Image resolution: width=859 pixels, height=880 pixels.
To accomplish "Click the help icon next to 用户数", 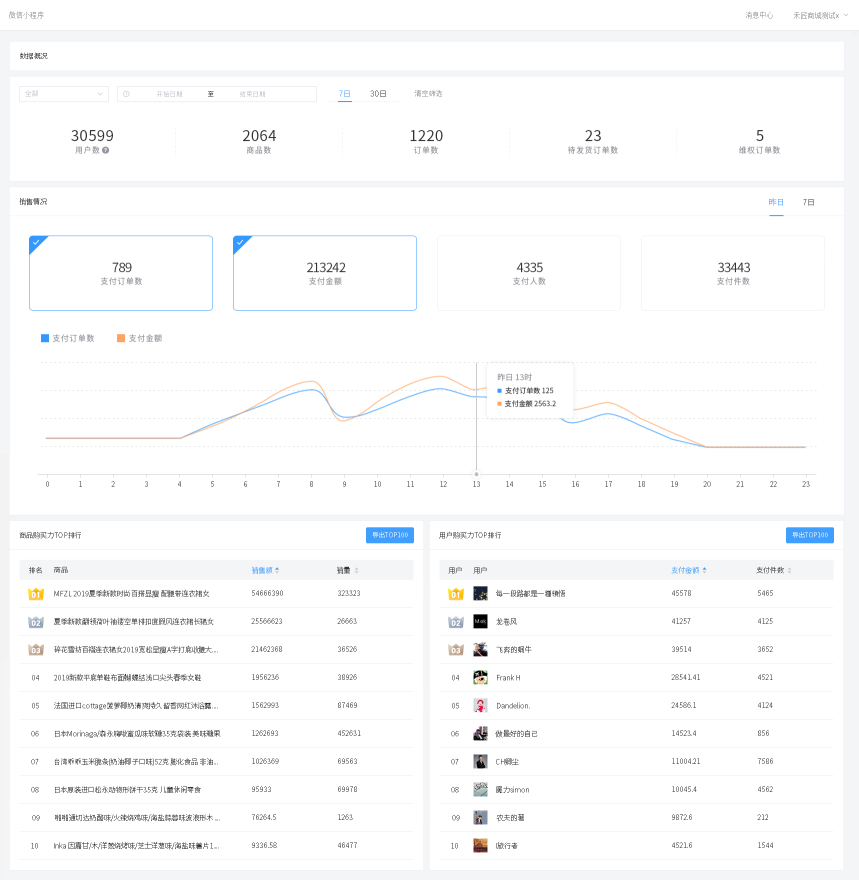I will click(105, 150).
